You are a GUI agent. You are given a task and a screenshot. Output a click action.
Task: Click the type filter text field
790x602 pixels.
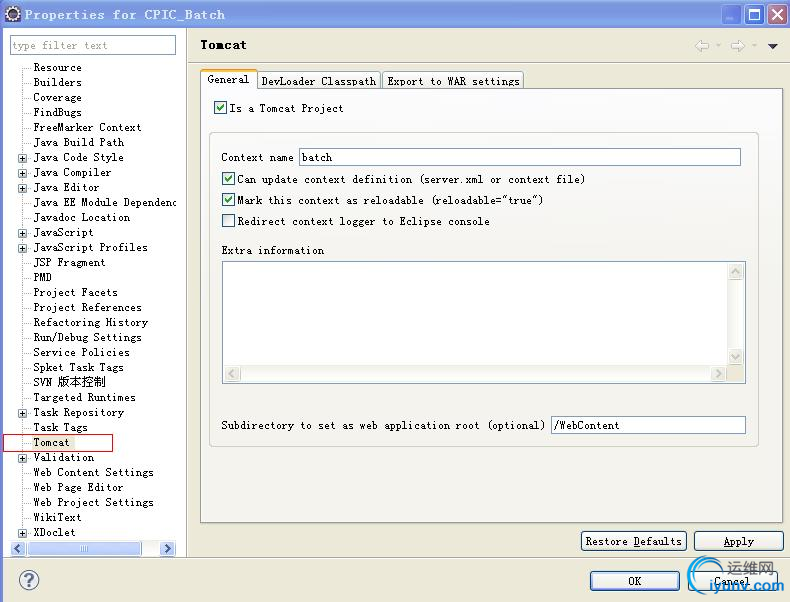pos(93,45)
